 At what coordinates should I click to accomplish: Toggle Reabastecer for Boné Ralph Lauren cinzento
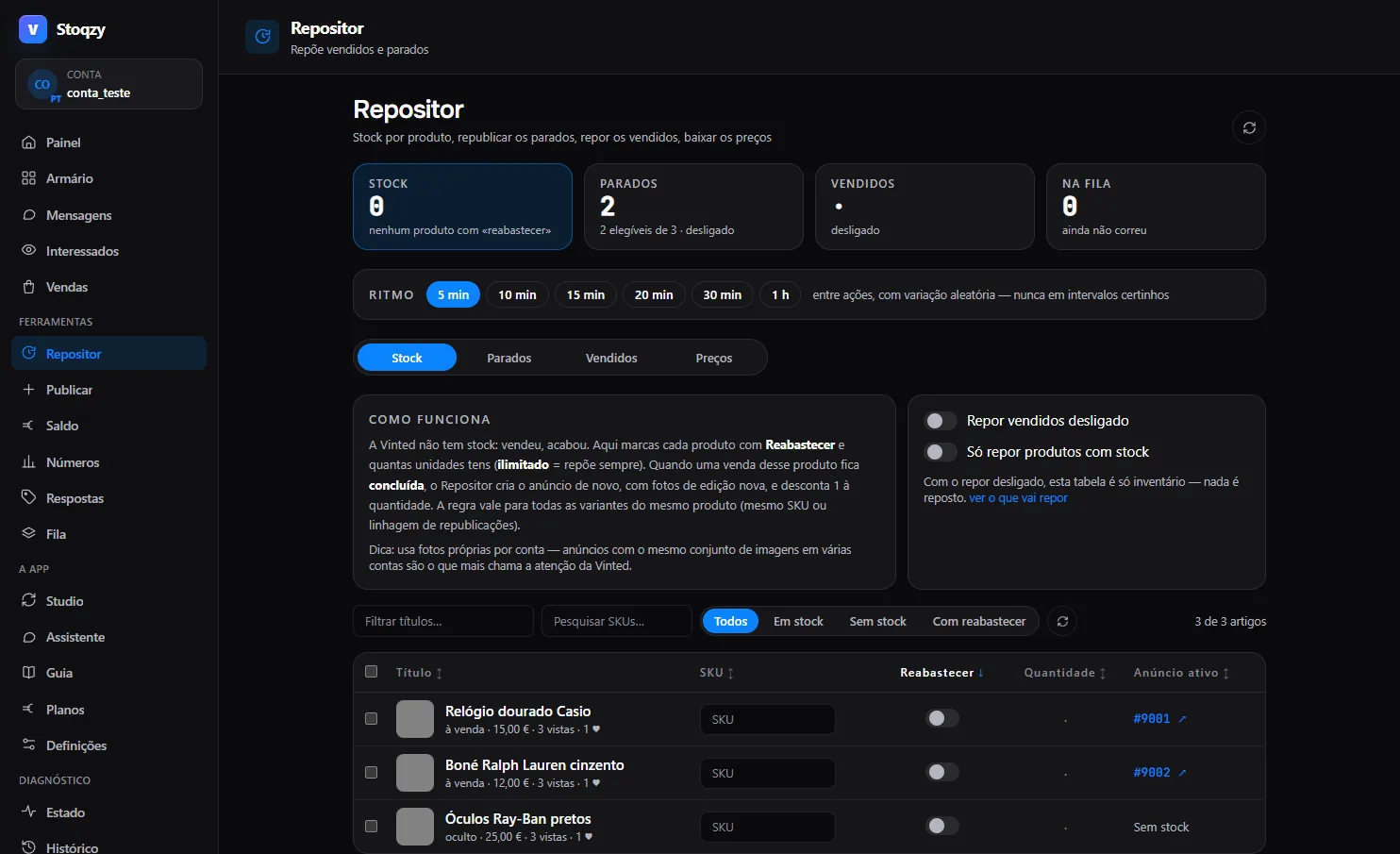(942, 773)
